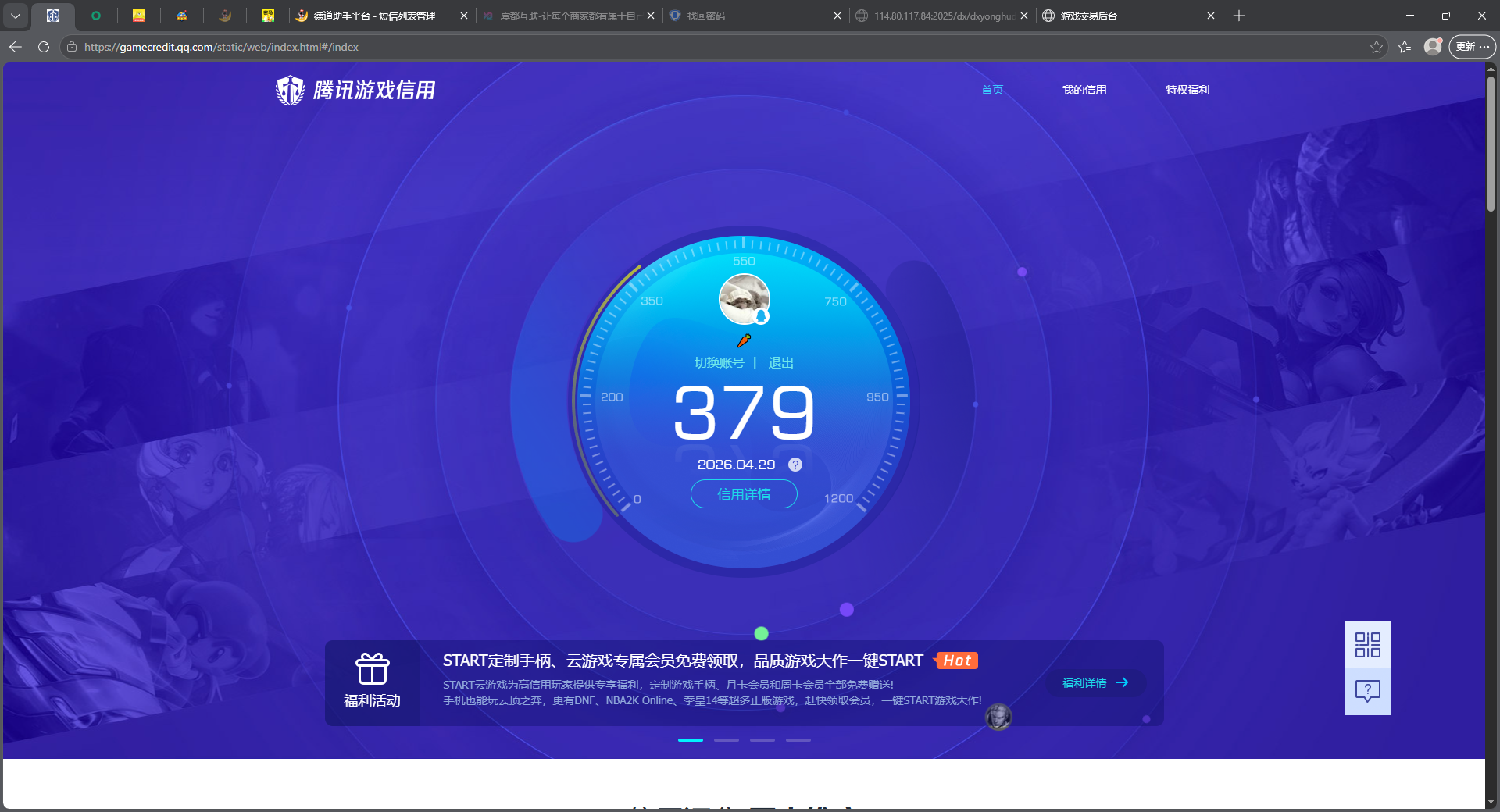Open the help feedback chat icon

point(1367,691)
